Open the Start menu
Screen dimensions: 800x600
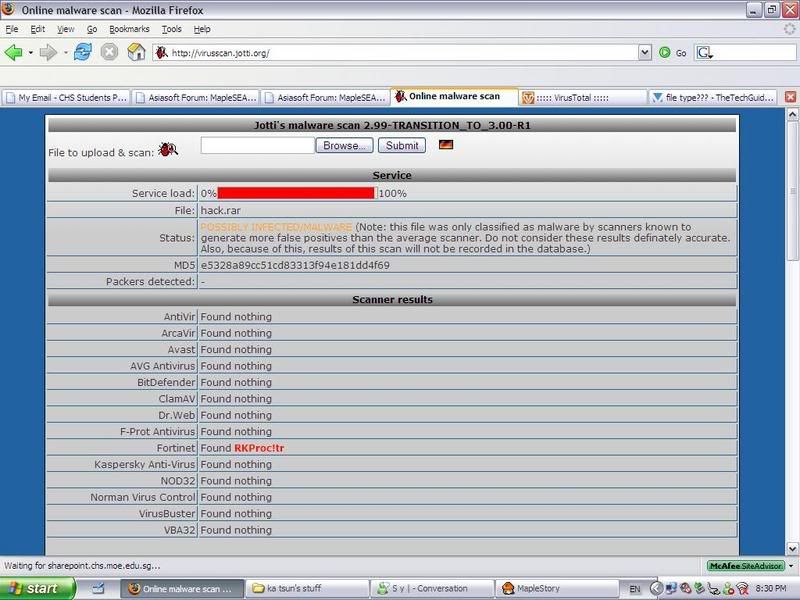point(36,588)
